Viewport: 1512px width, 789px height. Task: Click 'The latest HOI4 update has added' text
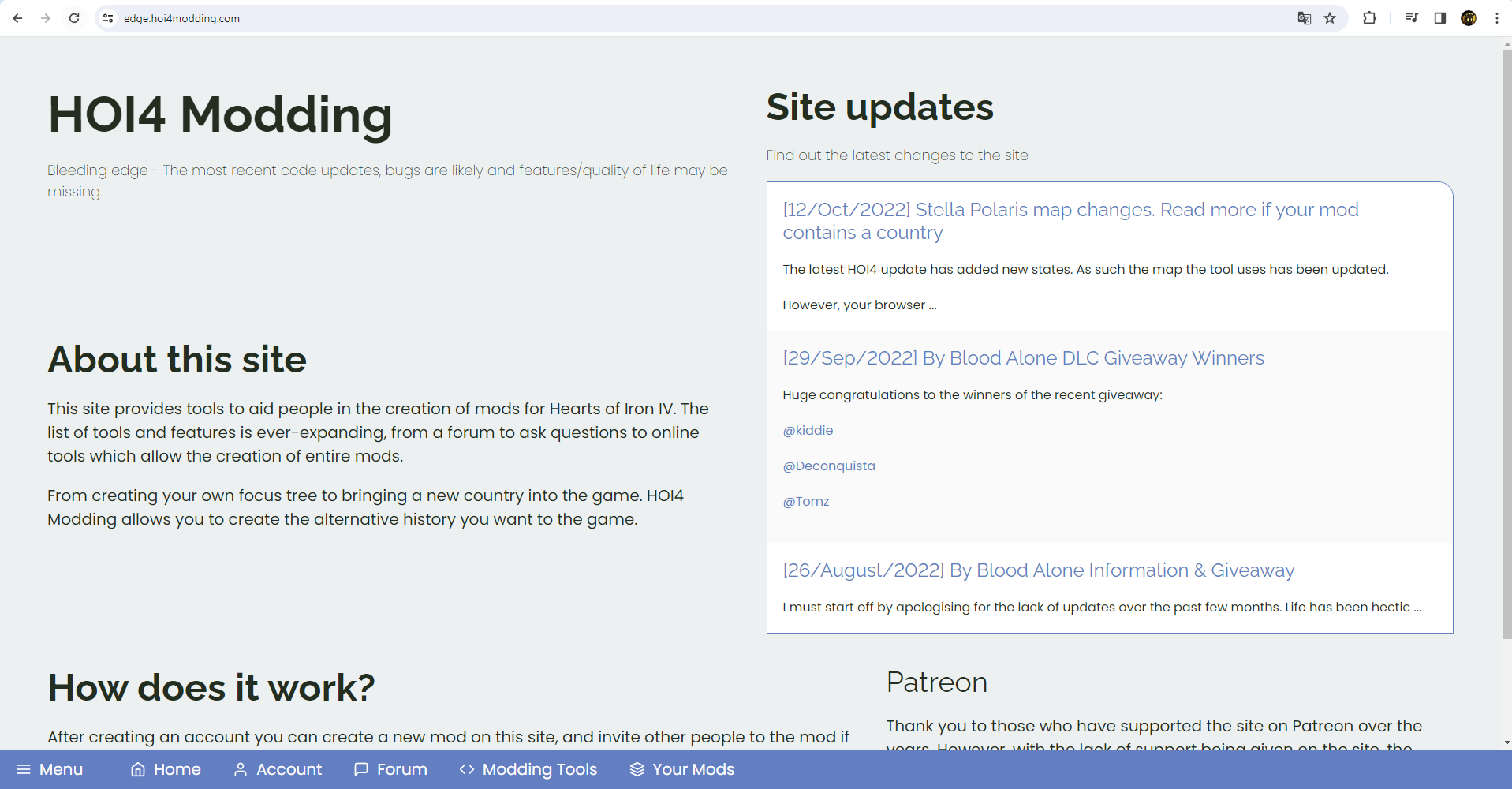point(1085,270)
